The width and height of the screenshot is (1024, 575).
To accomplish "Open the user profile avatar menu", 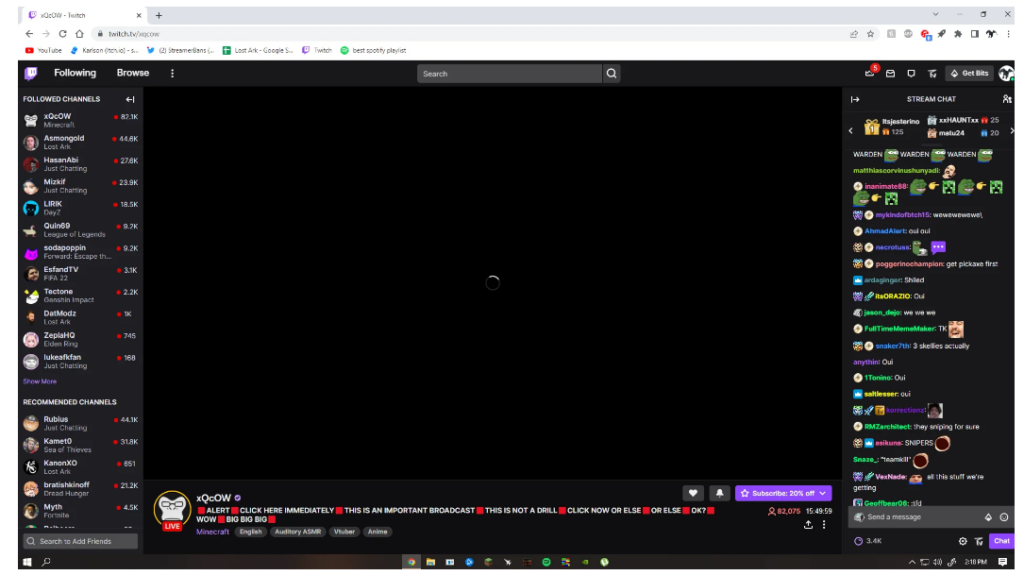I will click(1006, 74).
